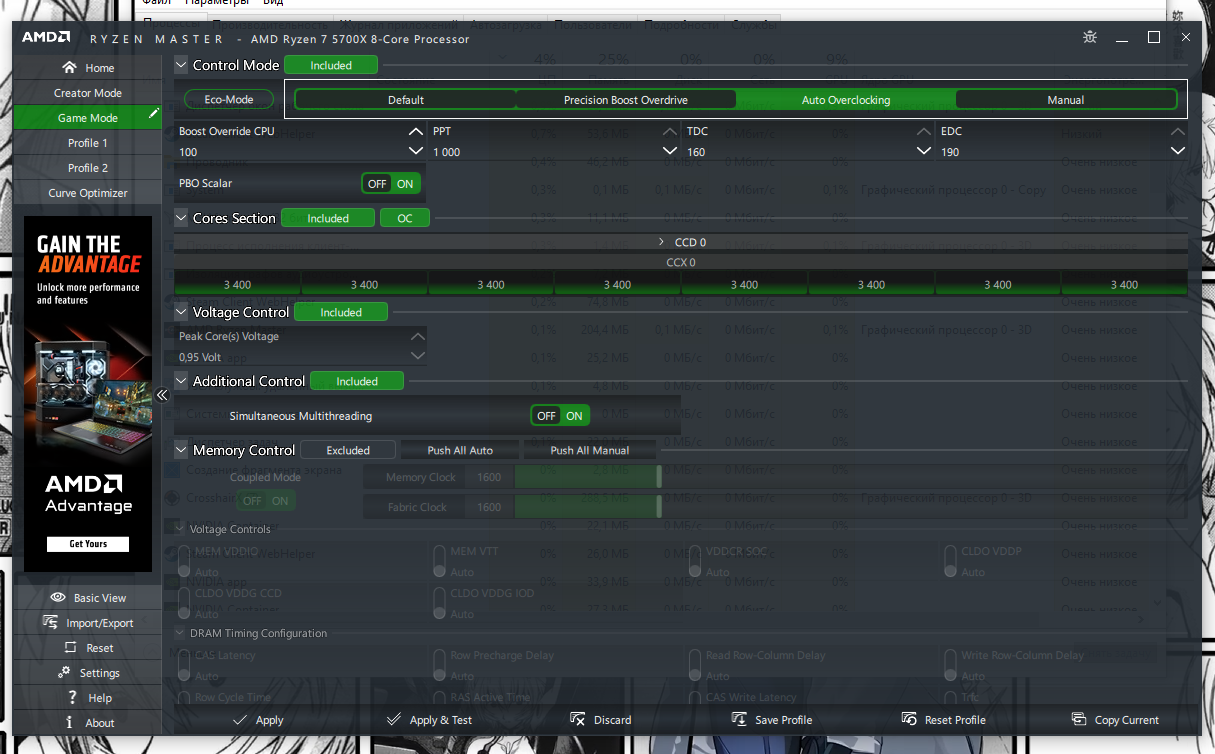This screenshot has height=754, width=1215.
Task: Toggle Voltage Control Included state
Action: point(341,312)
